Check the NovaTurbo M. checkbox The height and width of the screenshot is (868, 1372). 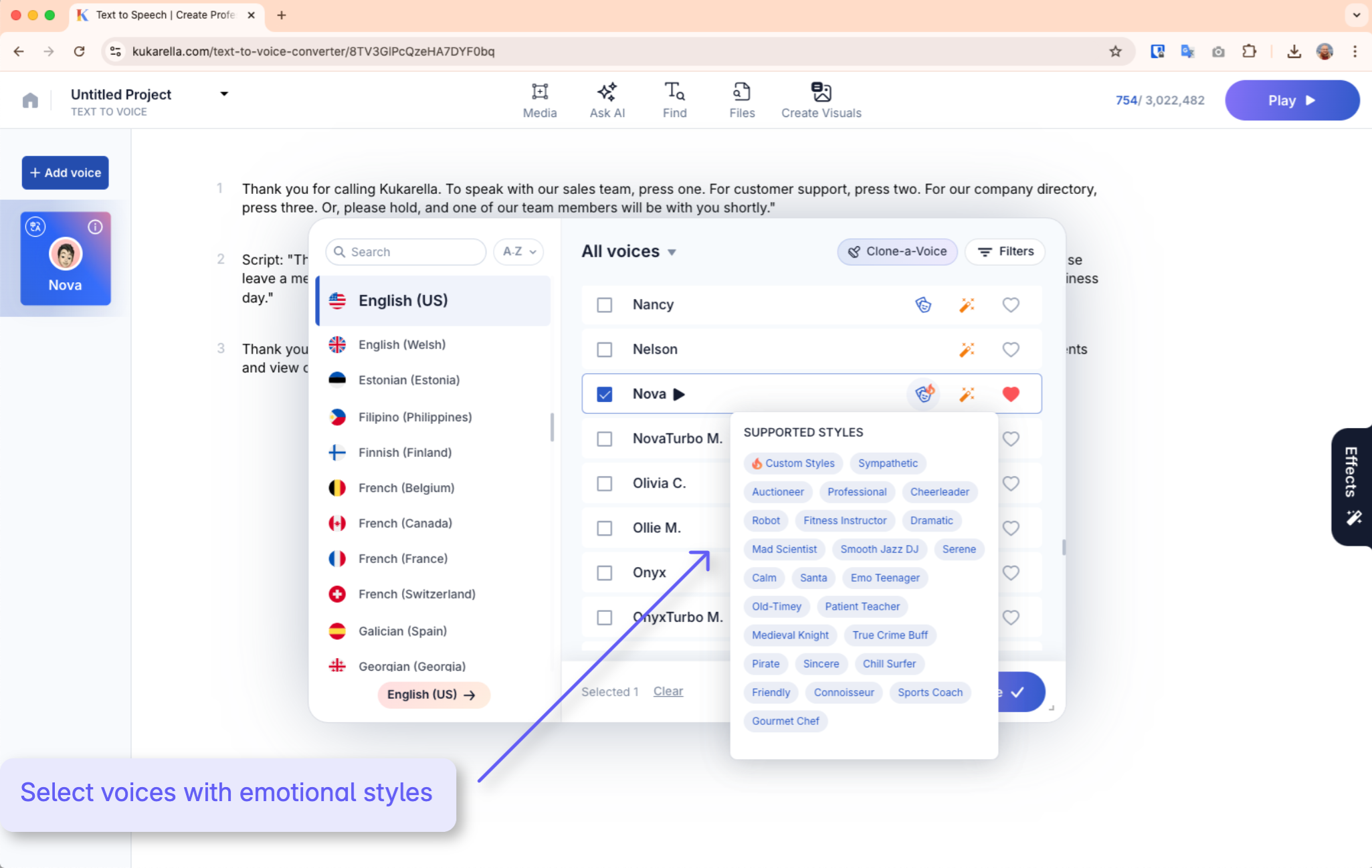tap(605, 439)
